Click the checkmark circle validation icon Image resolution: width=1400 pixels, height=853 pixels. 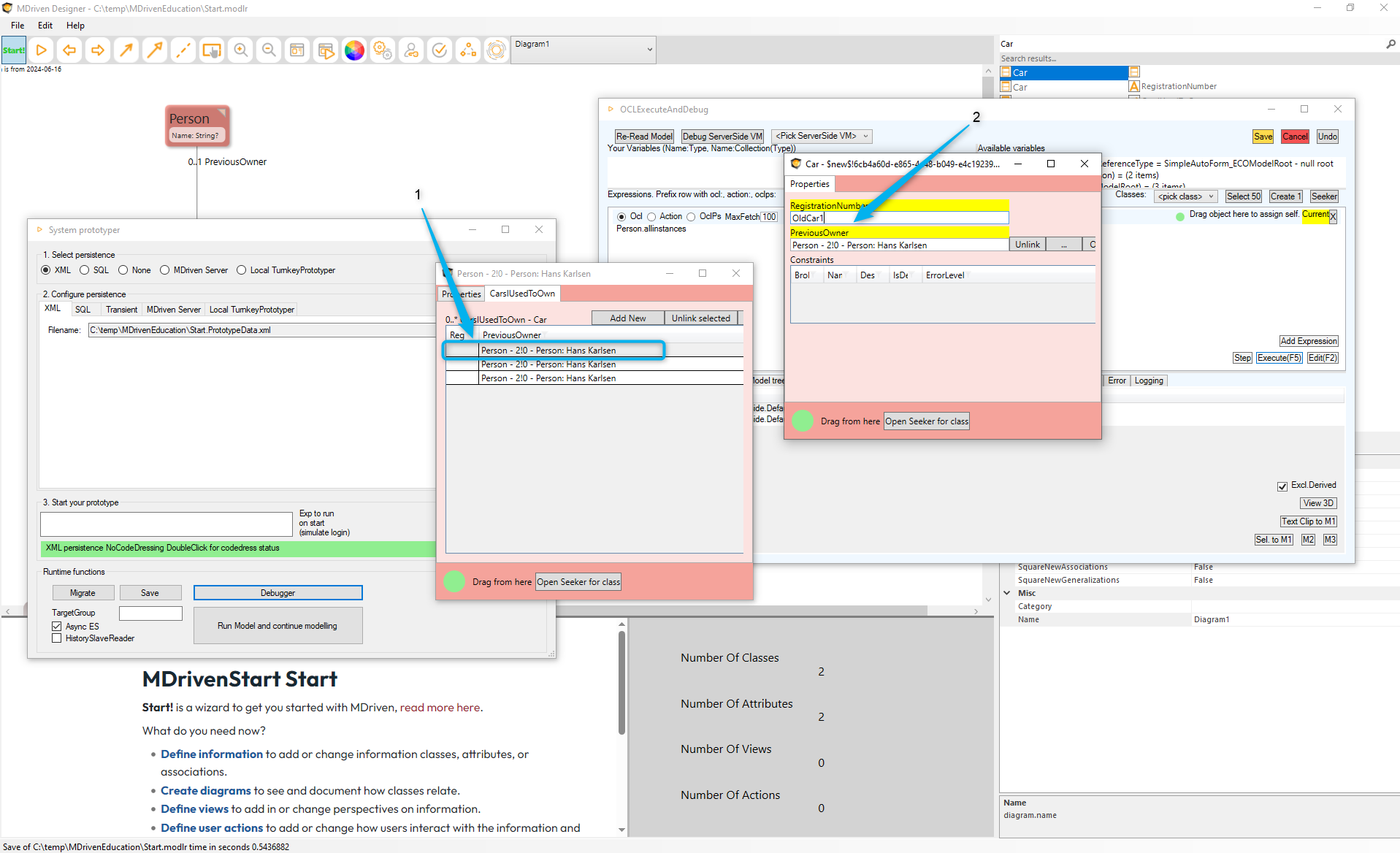[x=440, y=50]
